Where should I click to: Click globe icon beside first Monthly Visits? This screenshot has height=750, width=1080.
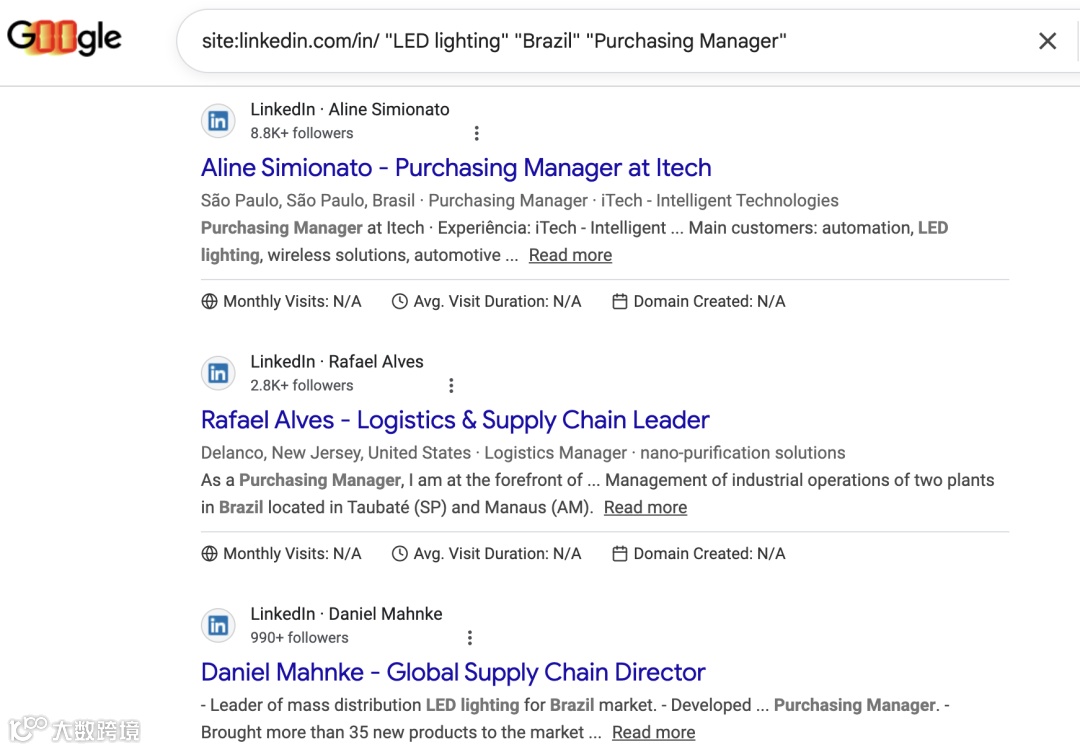click(x=210, y=301)
